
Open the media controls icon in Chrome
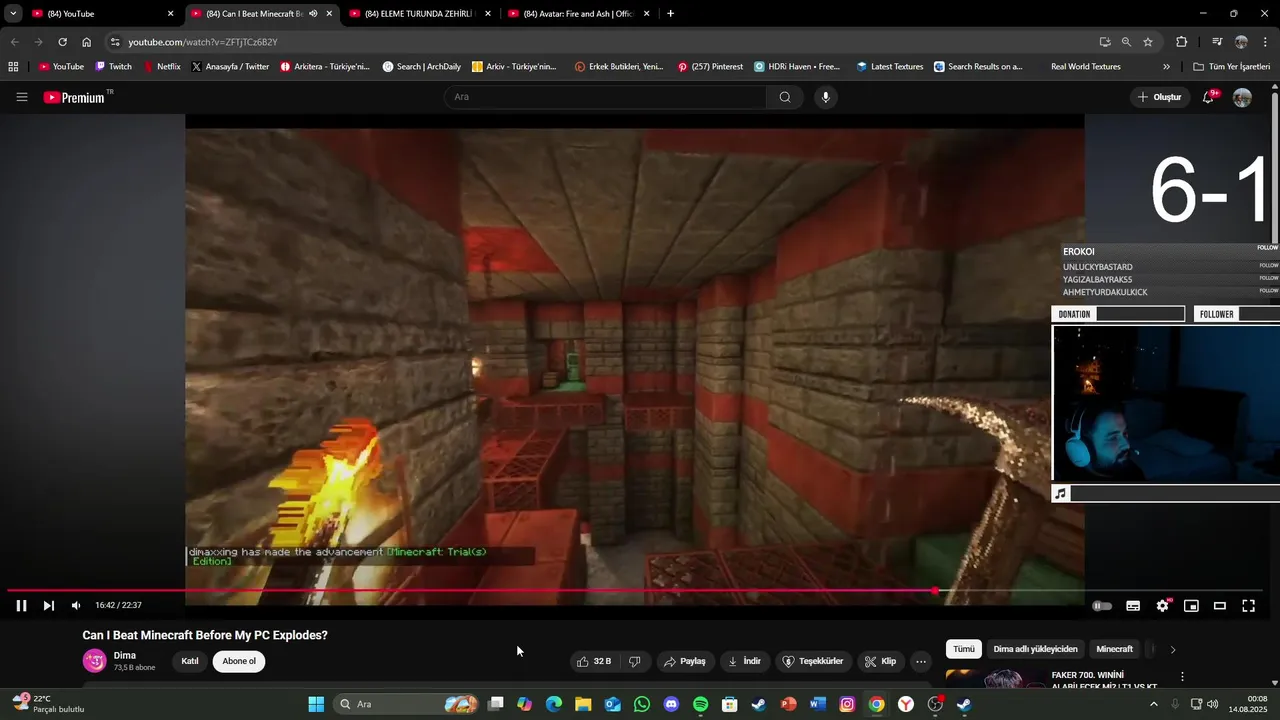click(1217, 42)
